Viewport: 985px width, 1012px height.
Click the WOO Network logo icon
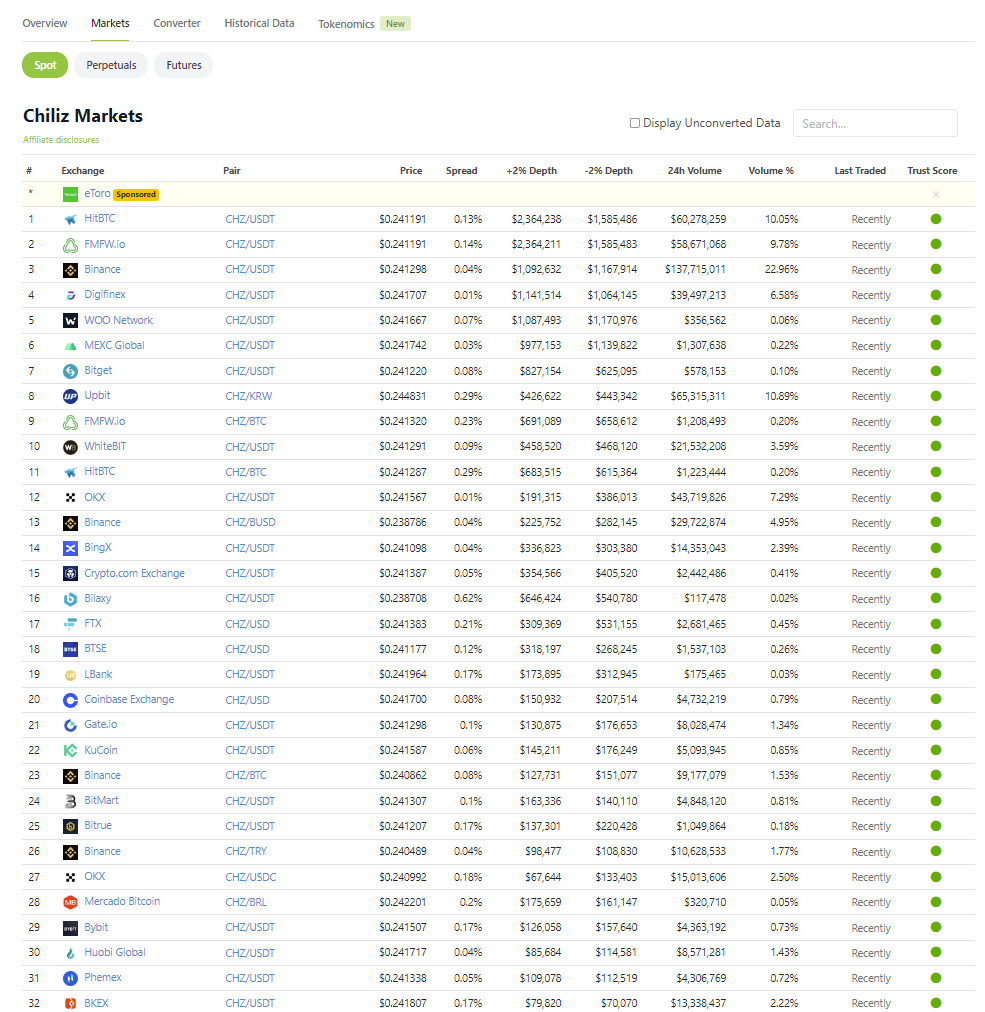[x=70, y=321]
